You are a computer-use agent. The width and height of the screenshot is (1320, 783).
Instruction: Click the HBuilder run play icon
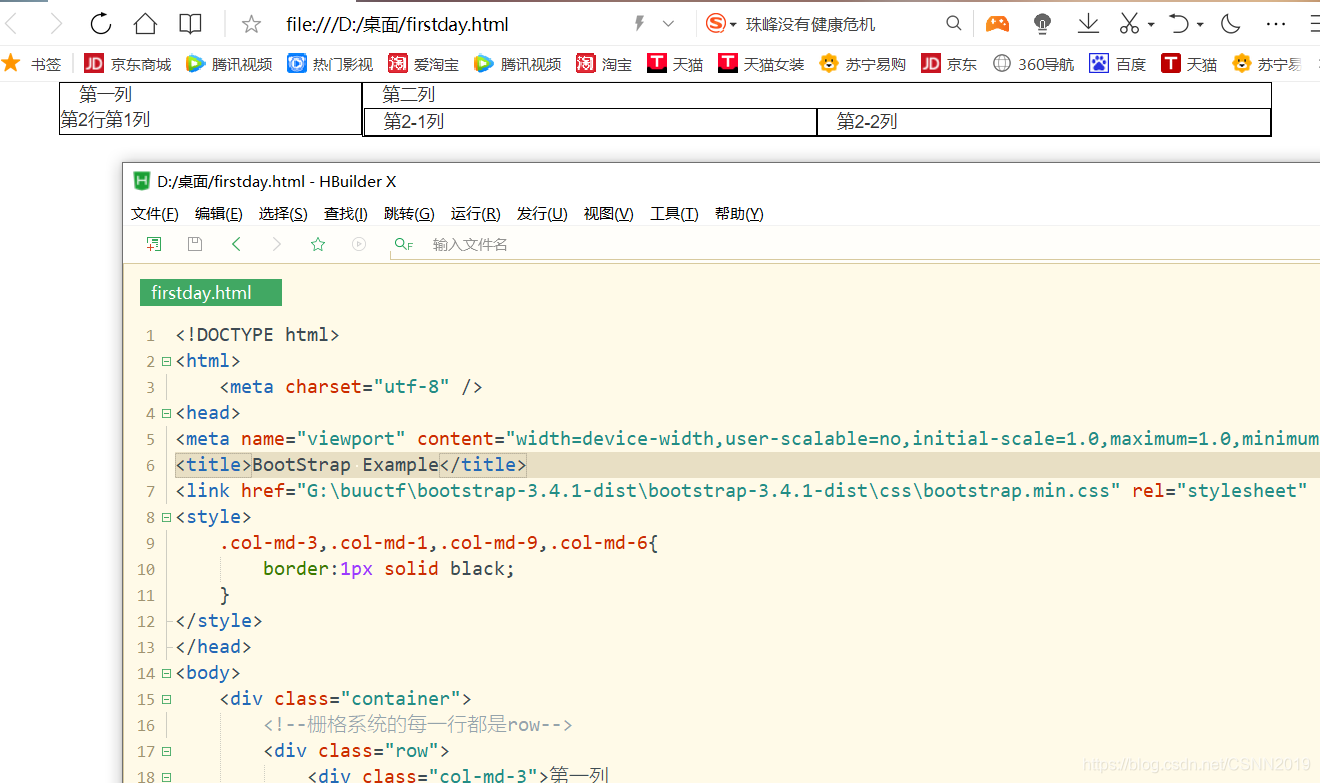(x=359, y=244)
